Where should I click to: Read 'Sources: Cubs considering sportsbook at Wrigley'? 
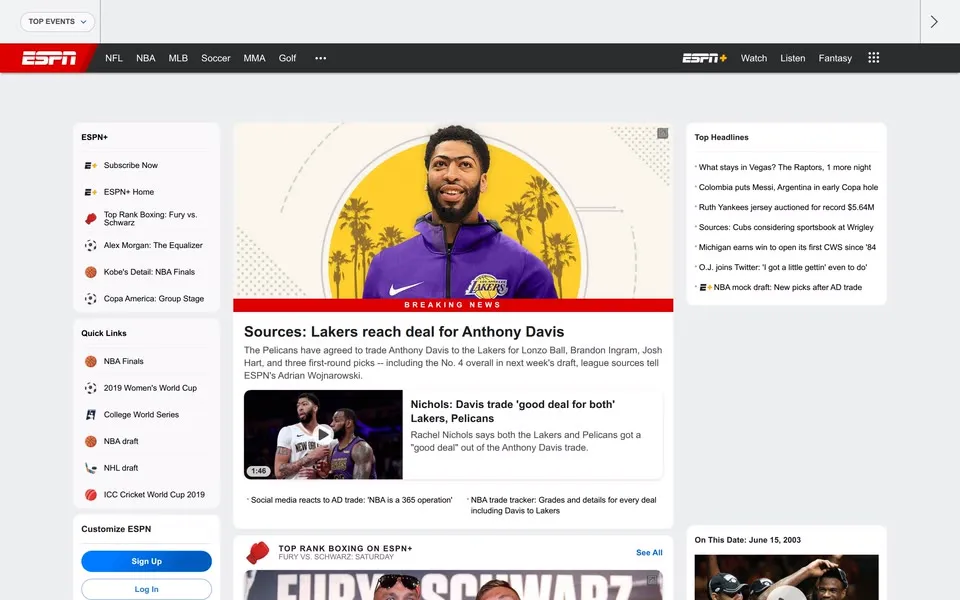click(x=786, y=227)
